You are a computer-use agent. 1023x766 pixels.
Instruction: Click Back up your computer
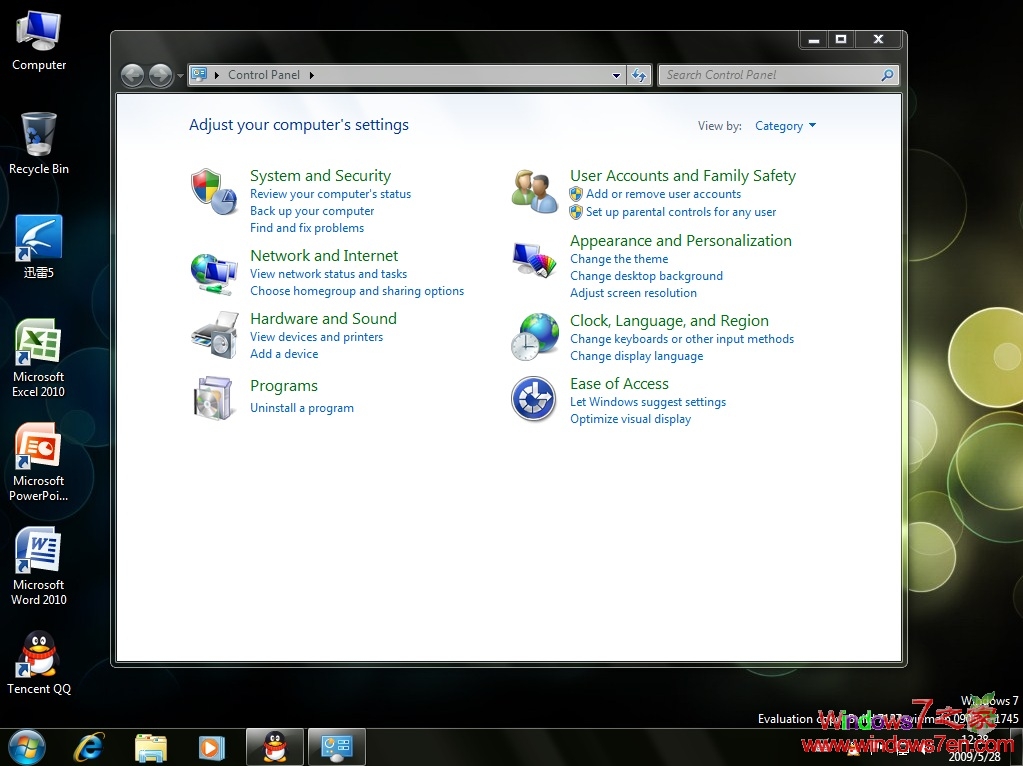(311, 211)
